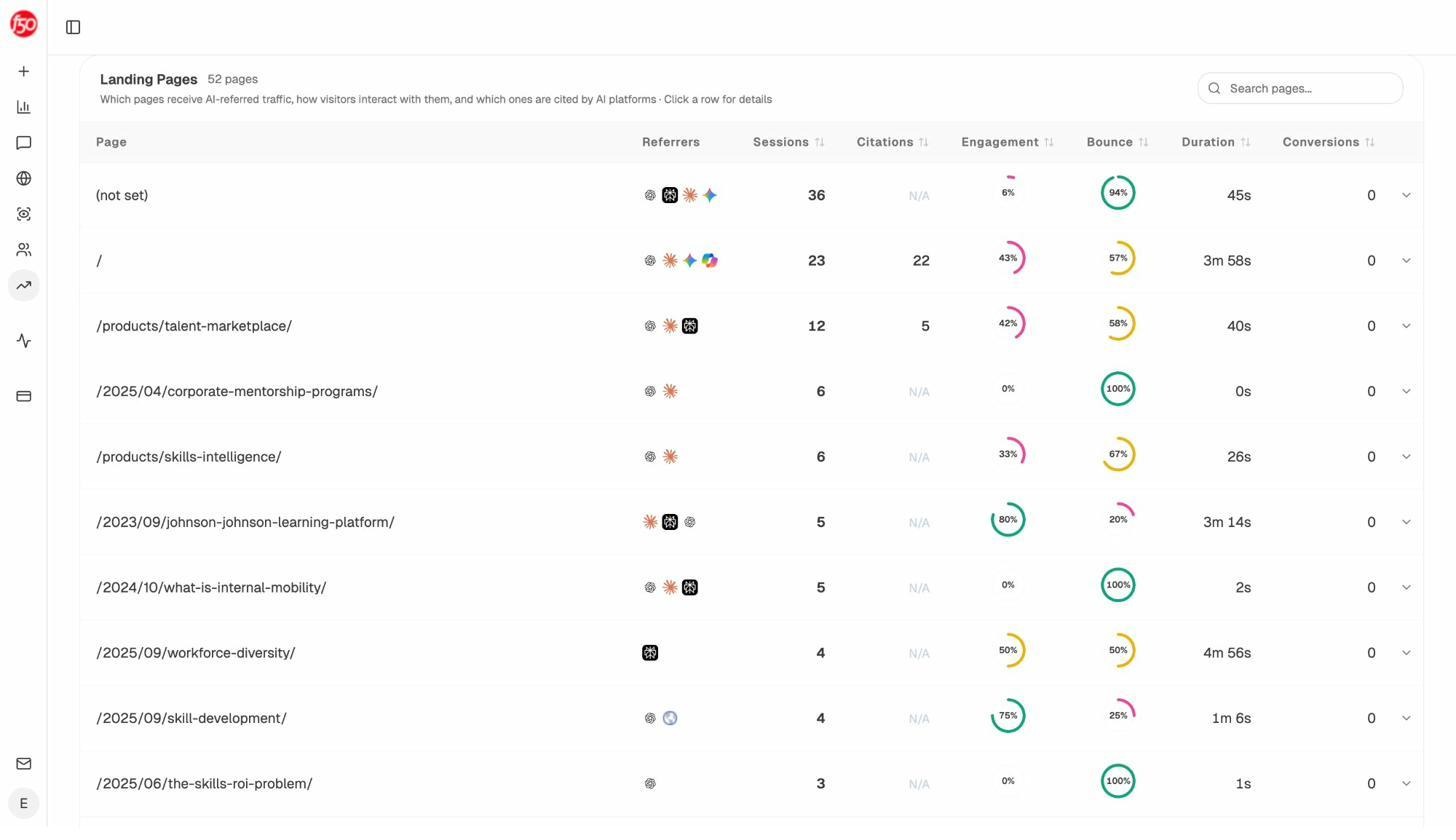Expand details for the /products/talent-marketplace/ row

point(1407,326)
